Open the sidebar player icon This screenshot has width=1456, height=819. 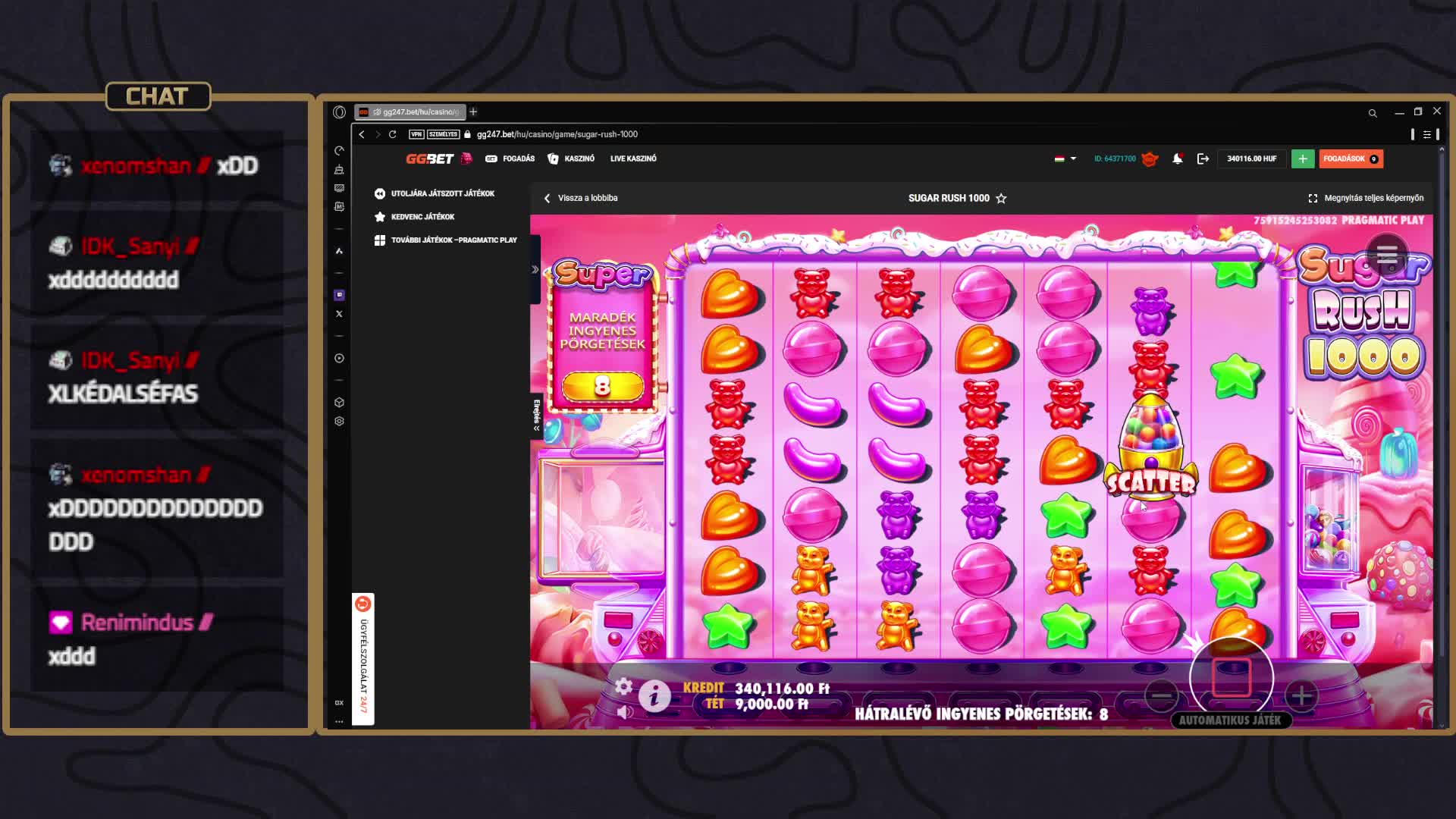(x=339, y=358)
